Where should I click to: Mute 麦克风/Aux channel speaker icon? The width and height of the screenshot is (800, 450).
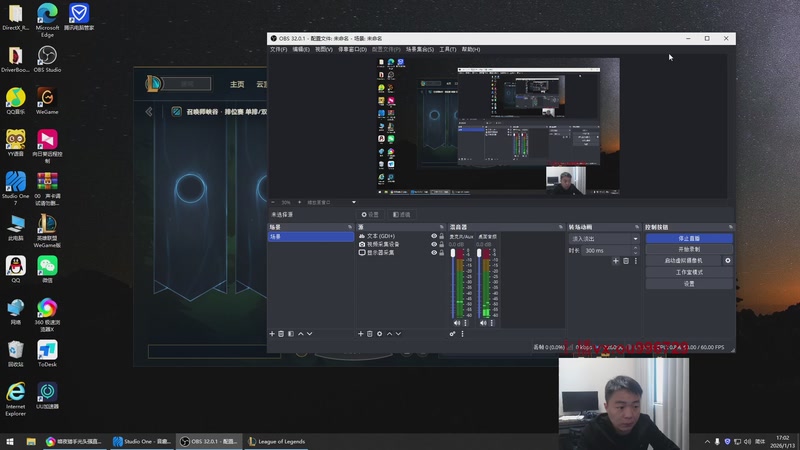[457, 323]
